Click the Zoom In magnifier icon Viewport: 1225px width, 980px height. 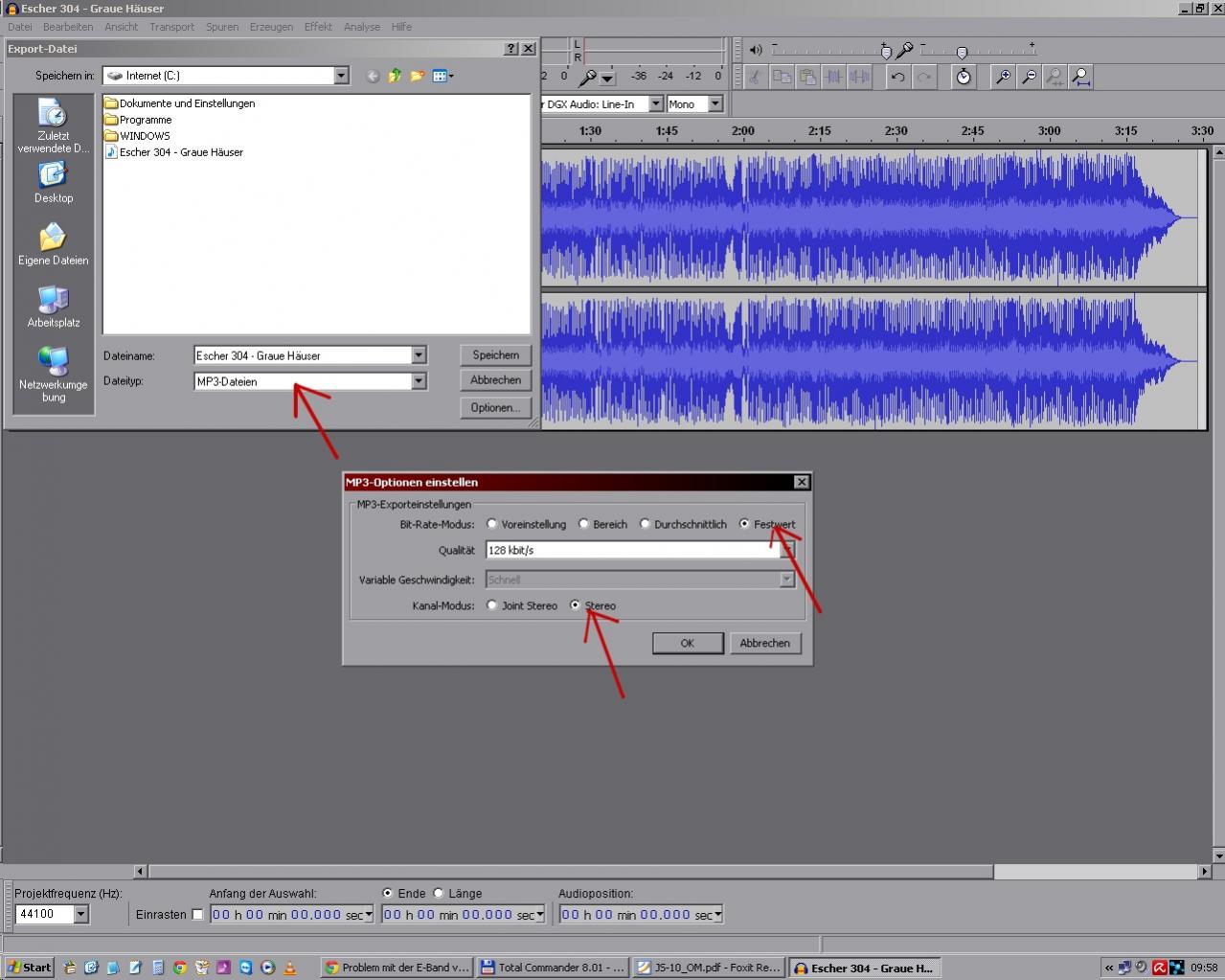(1003, 77)
